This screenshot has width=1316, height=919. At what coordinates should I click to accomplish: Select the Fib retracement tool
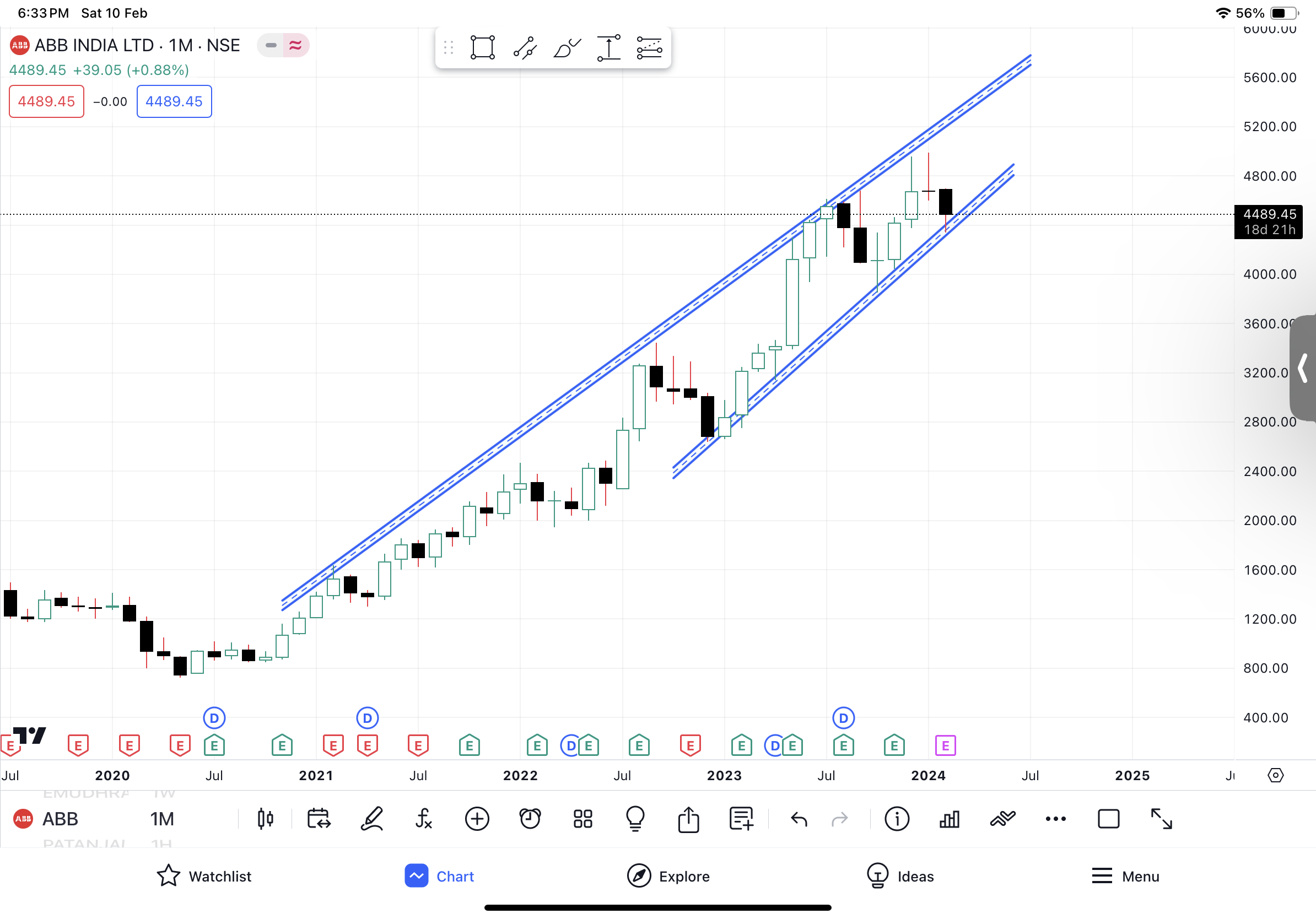649,47
